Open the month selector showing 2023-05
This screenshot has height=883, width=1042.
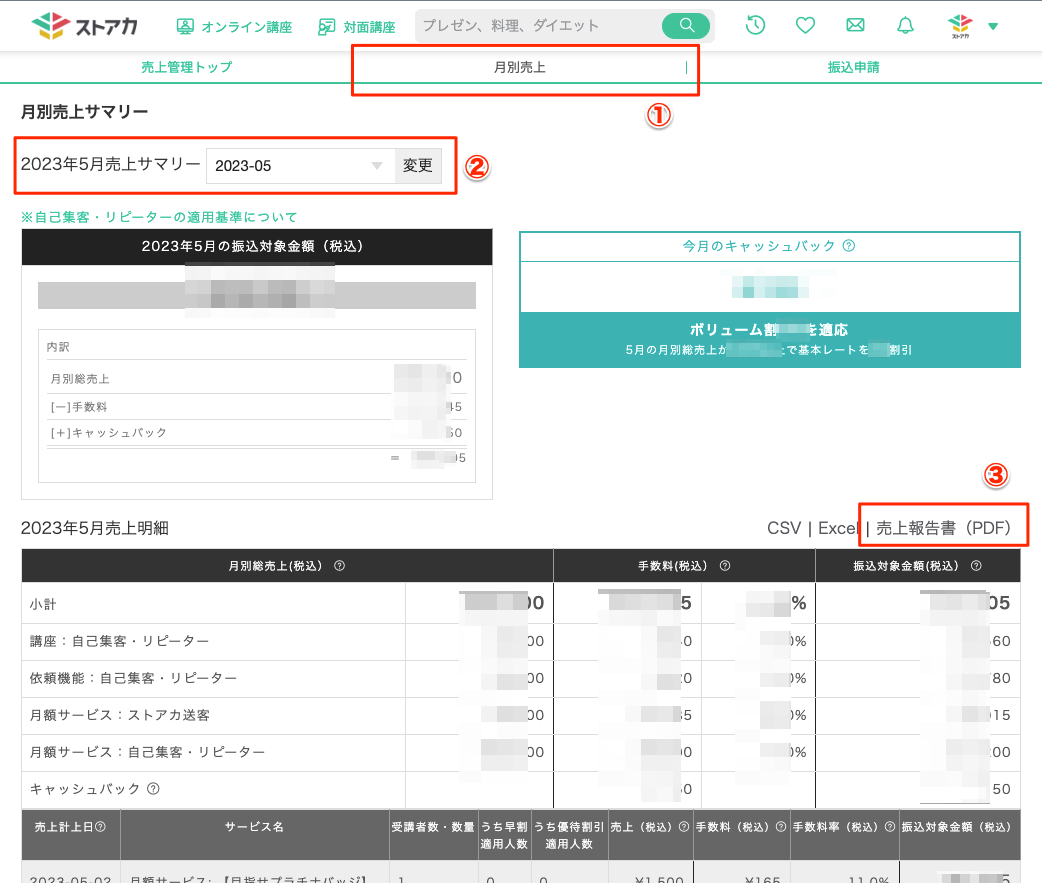(x=300, y=165)
